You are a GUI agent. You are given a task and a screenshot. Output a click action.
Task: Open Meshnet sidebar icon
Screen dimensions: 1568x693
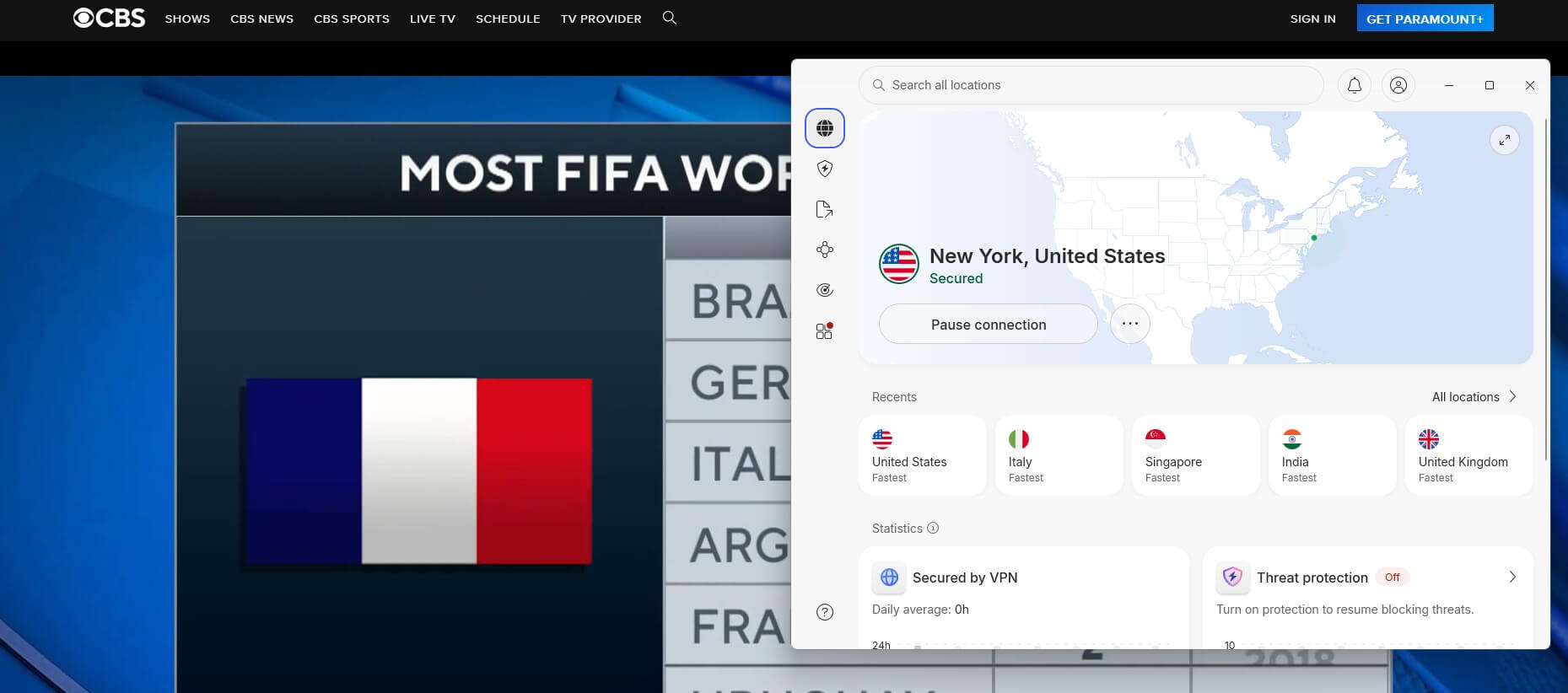pyautogui.click(x=825, y=250)
